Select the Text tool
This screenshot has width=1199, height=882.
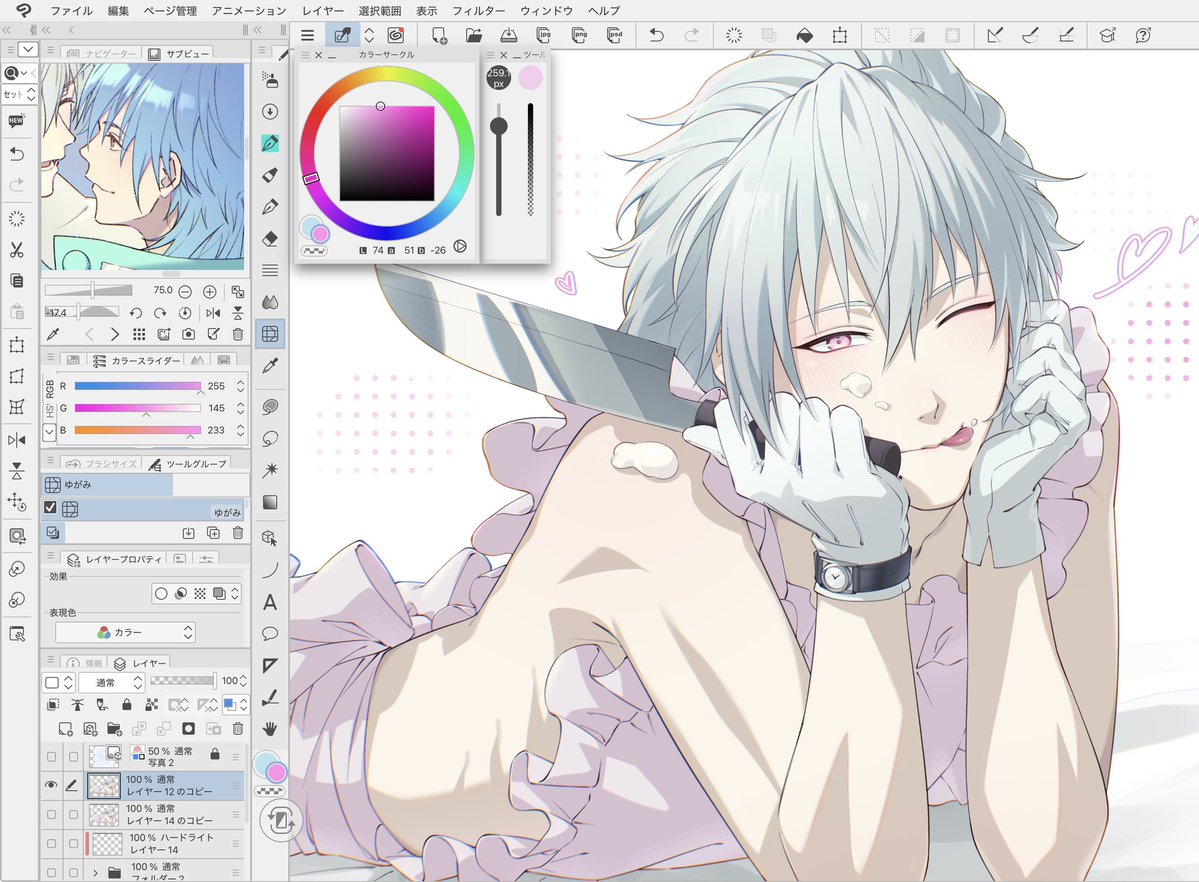click(x=270, y=603)
